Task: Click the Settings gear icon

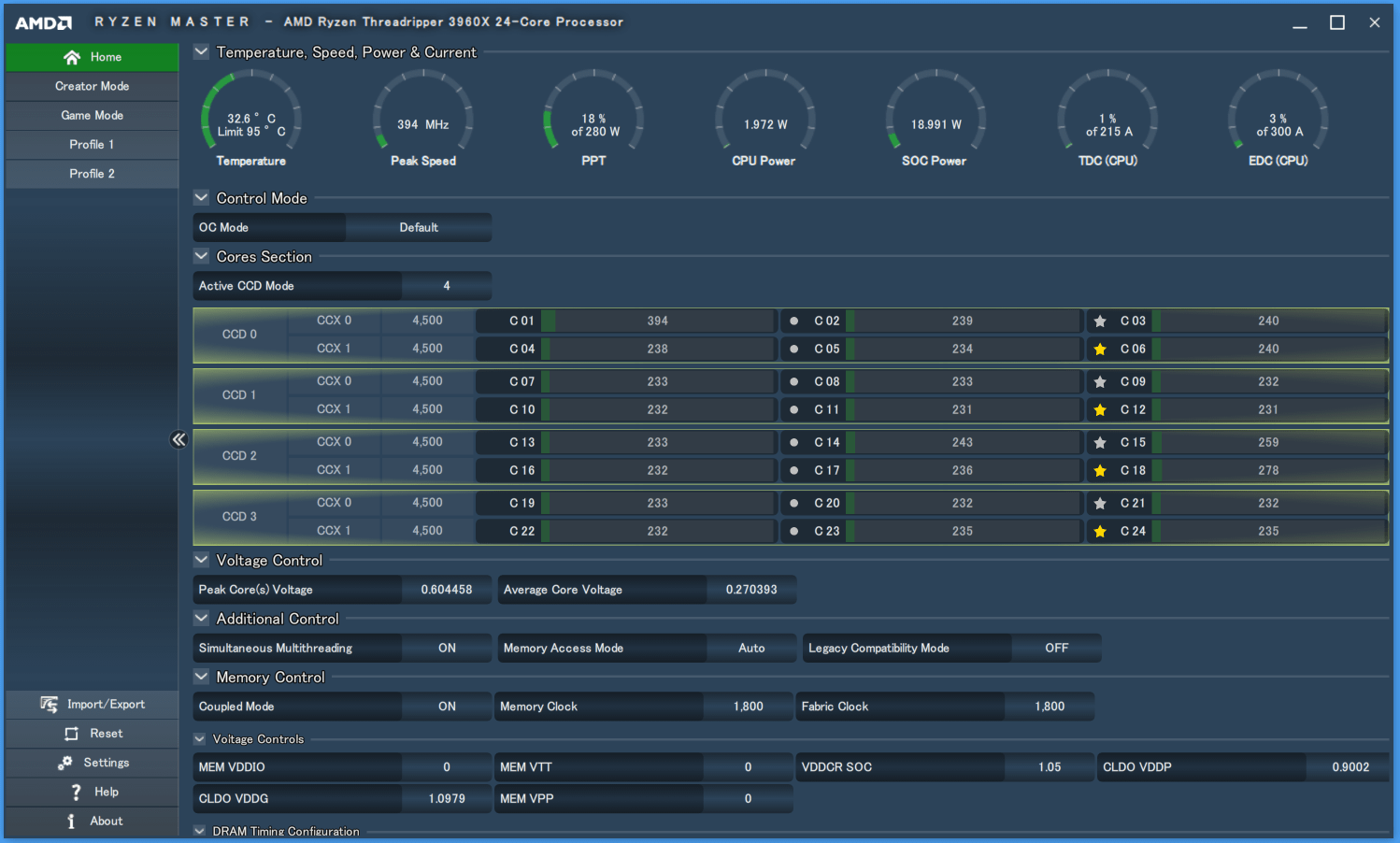Action: (64, 763)
